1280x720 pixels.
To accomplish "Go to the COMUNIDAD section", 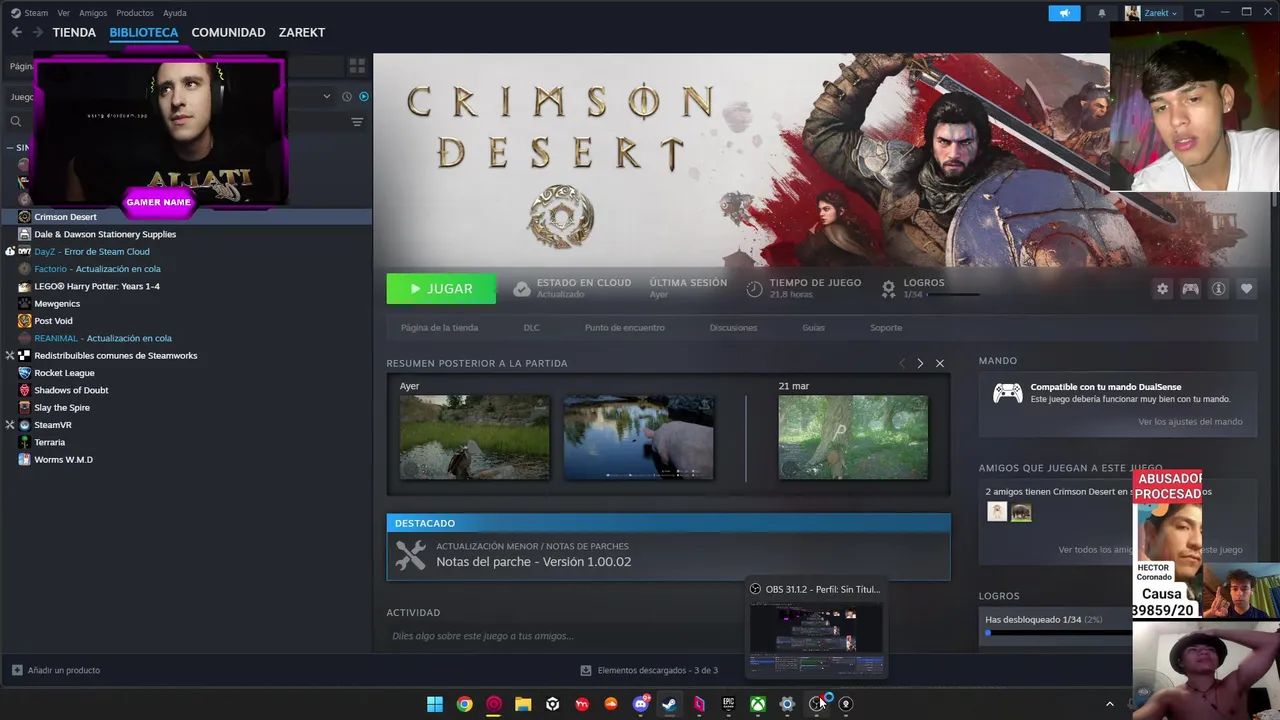I will (228, 32).
